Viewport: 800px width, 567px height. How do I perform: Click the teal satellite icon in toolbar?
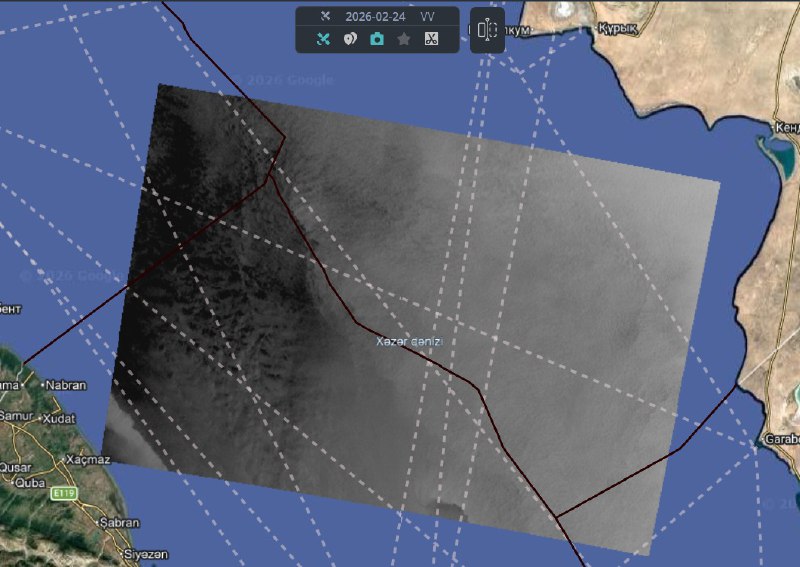tap(323, 39)
